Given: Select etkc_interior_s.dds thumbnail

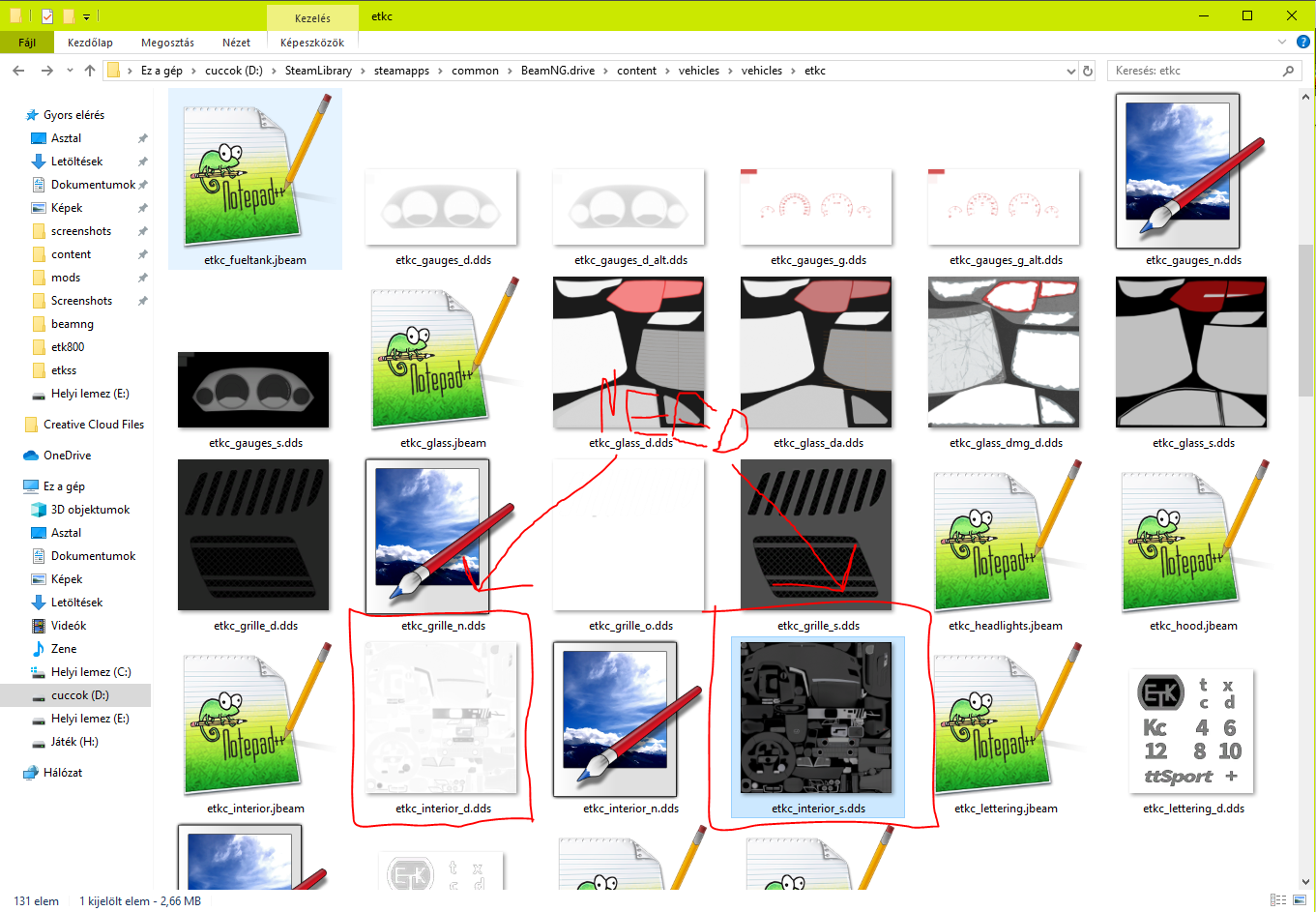Looking at the screenshot, I should (x=816, y=718).
